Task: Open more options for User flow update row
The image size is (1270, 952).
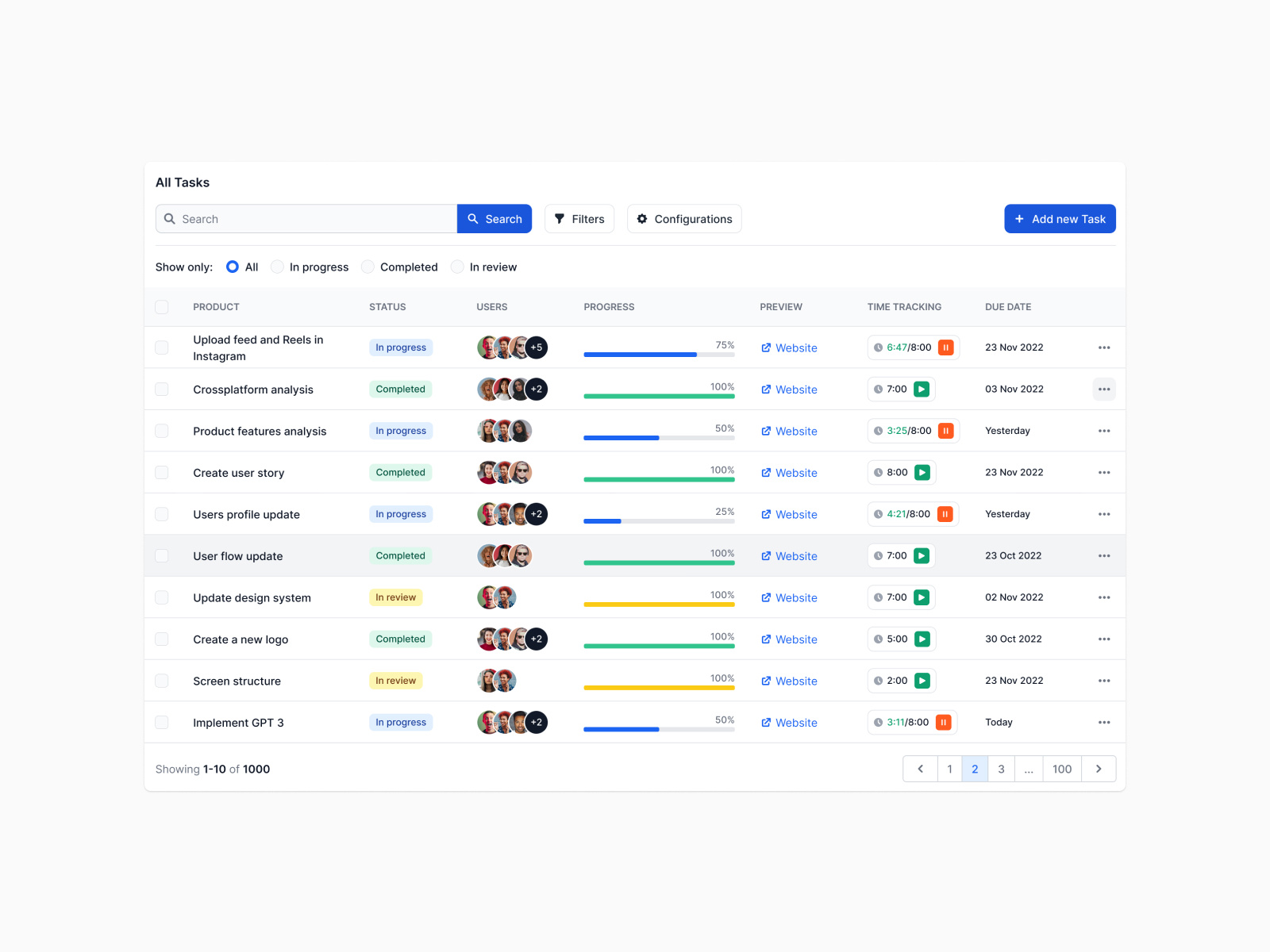Action: click(x=1104, y=556)
